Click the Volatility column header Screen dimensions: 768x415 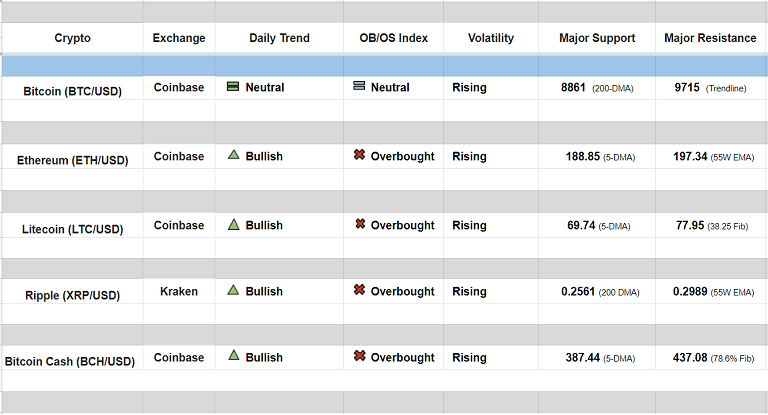tap(491, 38)
